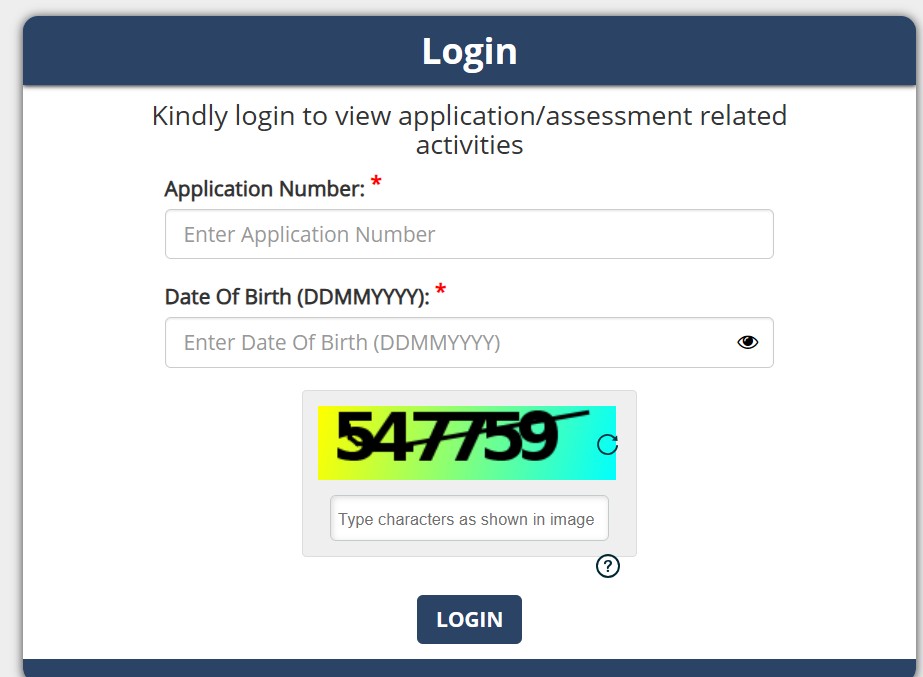
Task: Click the yellow left edge of captcha
Action: (x=325, y=443)
